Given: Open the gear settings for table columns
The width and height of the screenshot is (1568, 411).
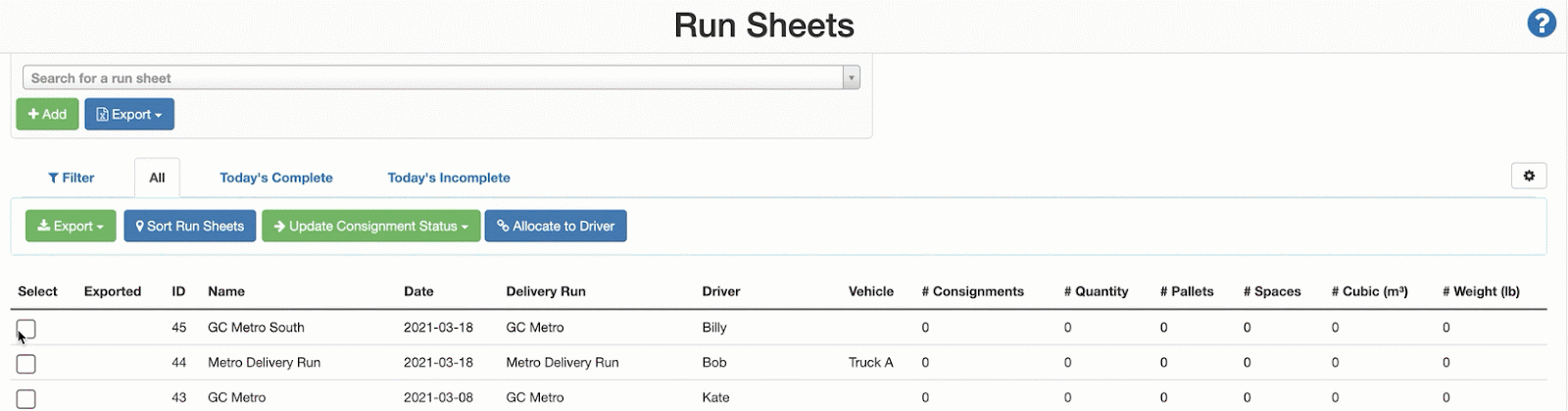Looking at the screenshot, I should (1528, 176).
